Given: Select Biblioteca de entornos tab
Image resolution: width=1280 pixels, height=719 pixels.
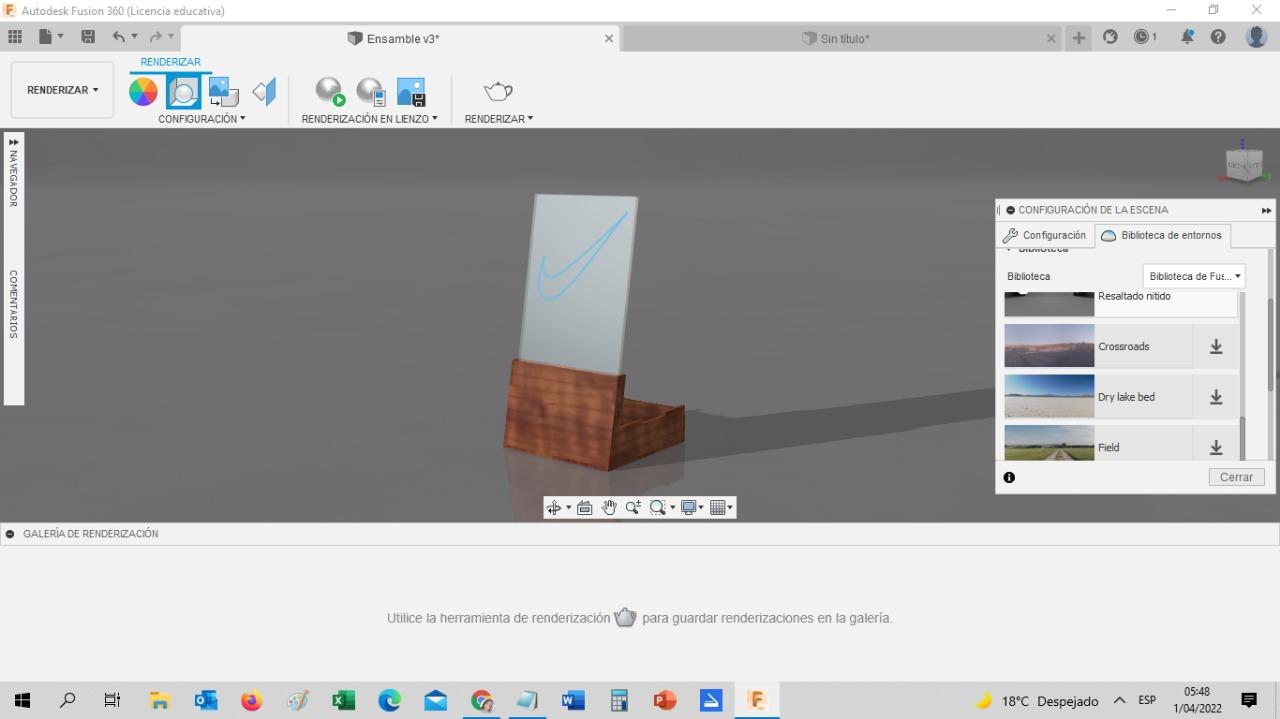Looking at the screenshot, I should [1162, 236].
